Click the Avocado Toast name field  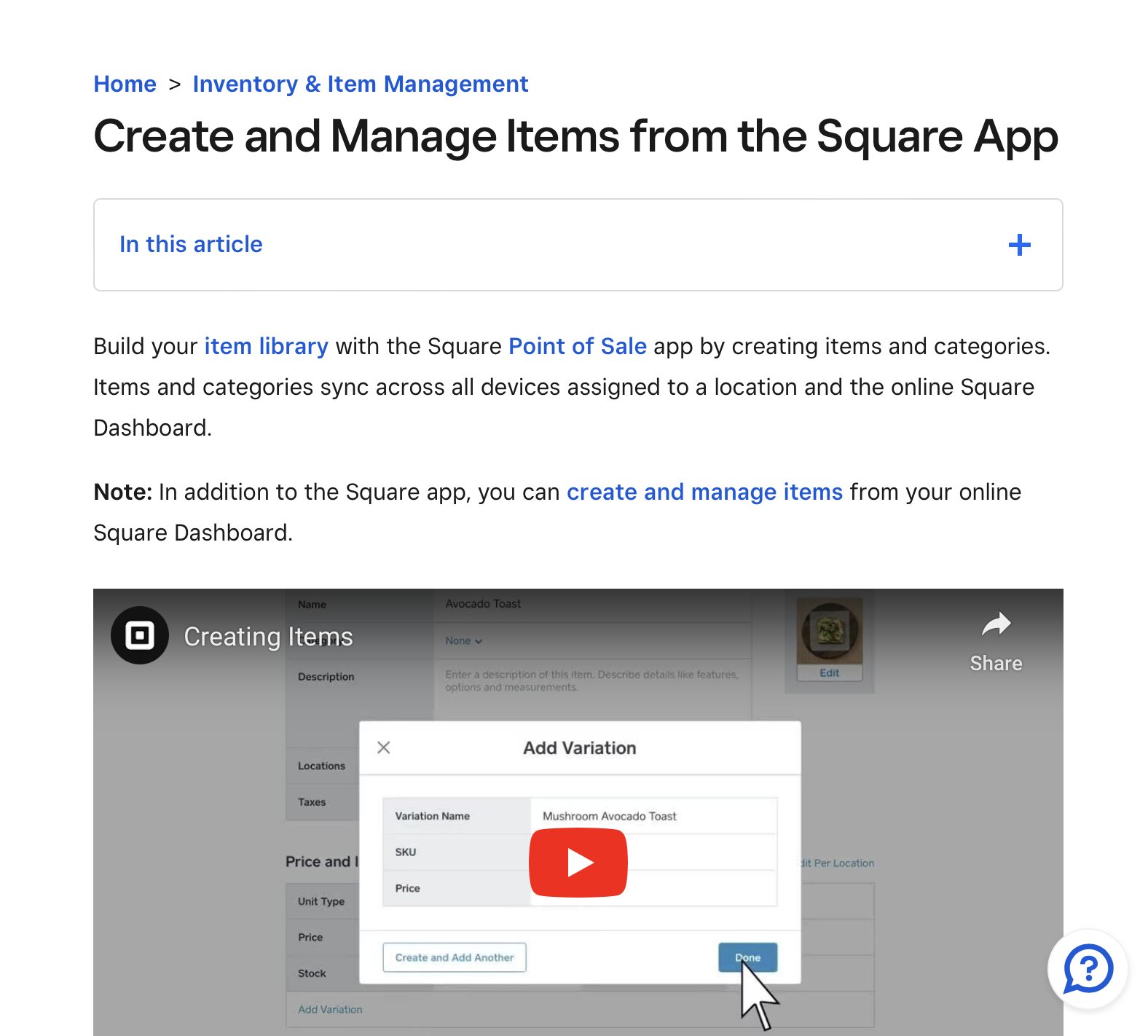(x=592, y=604)
